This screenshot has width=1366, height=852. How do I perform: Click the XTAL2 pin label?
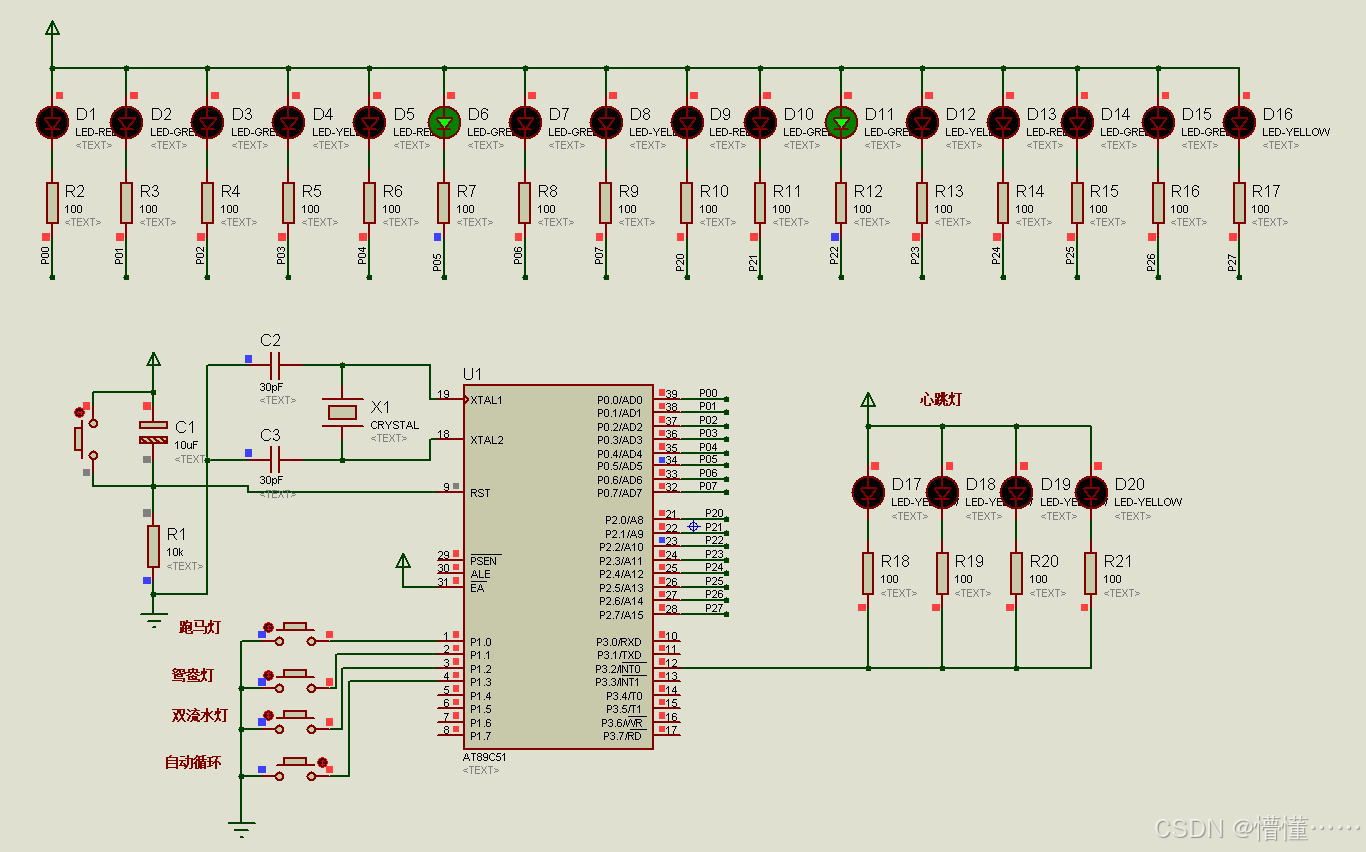[x=487, y=440]
